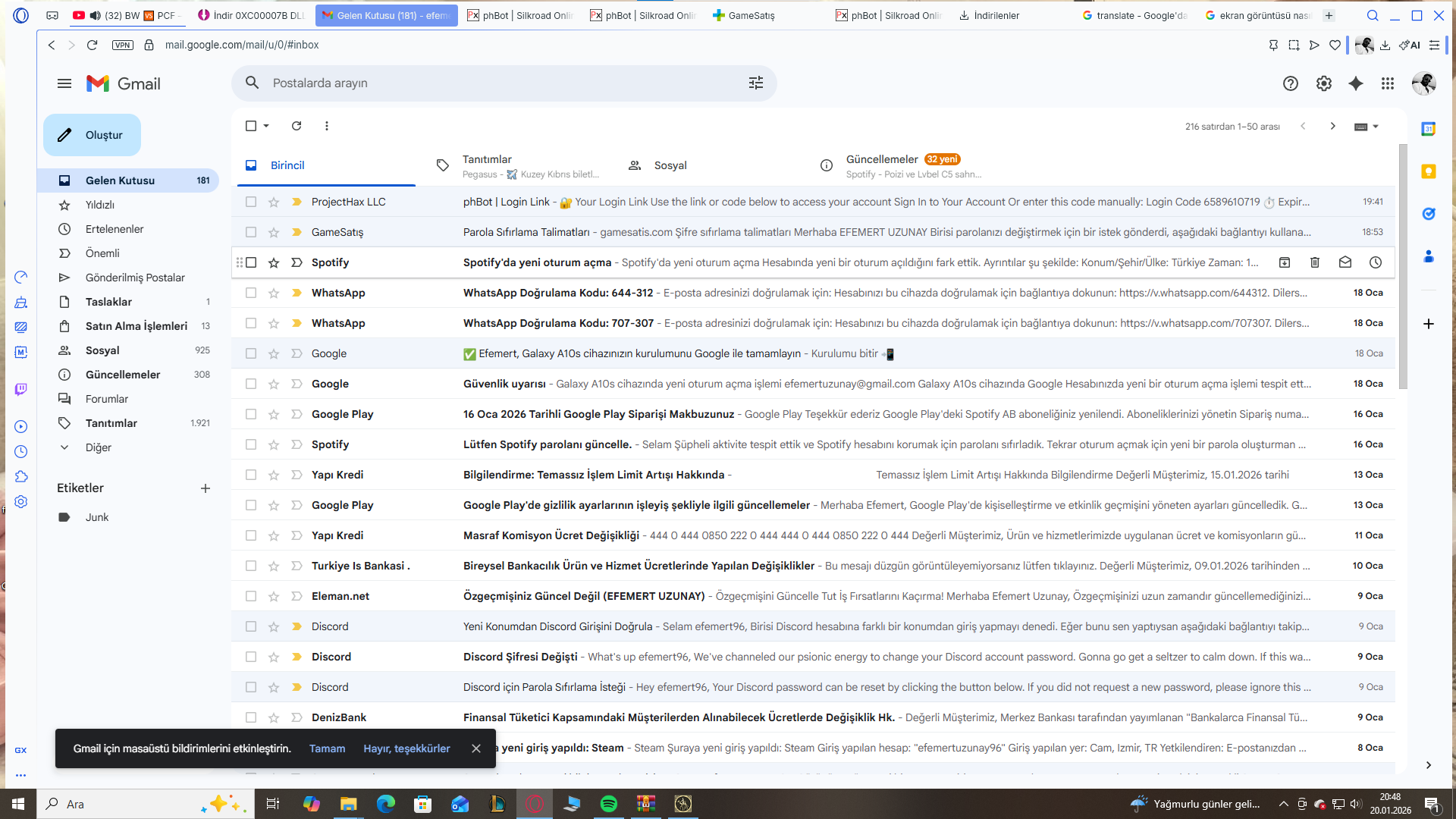Image resolution: width=1456 pixels, height=819 pixels.
Task: Open the DenizBank Finansal Tüketici email
Action: tap(813, 717)
